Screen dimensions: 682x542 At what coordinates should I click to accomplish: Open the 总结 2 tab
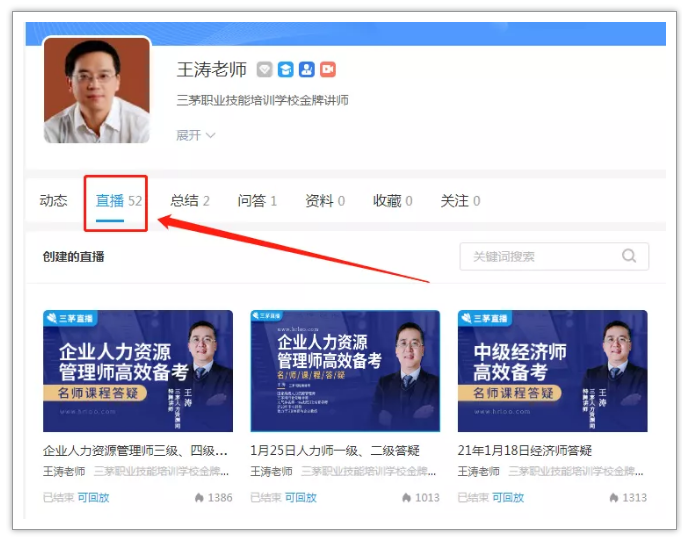point(190,201)
